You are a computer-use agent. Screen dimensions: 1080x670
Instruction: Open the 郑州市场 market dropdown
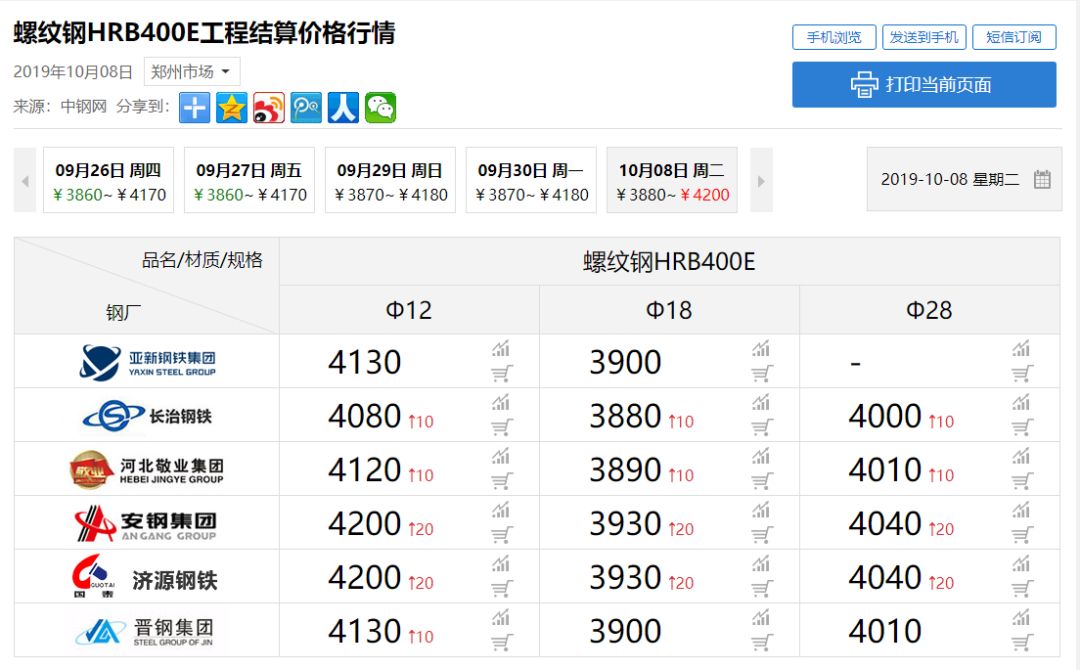click(x=191, y=72)
